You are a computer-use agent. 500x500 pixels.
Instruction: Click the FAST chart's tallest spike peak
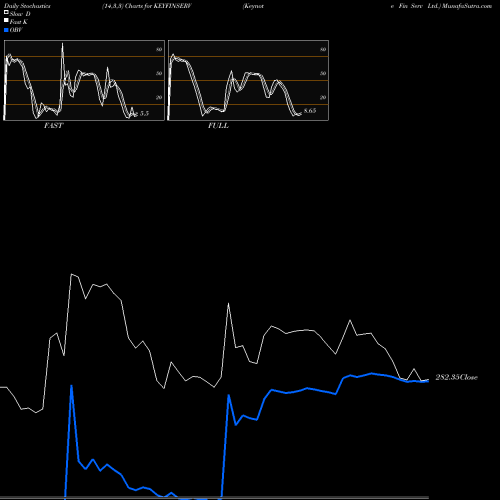pos(62,43)
